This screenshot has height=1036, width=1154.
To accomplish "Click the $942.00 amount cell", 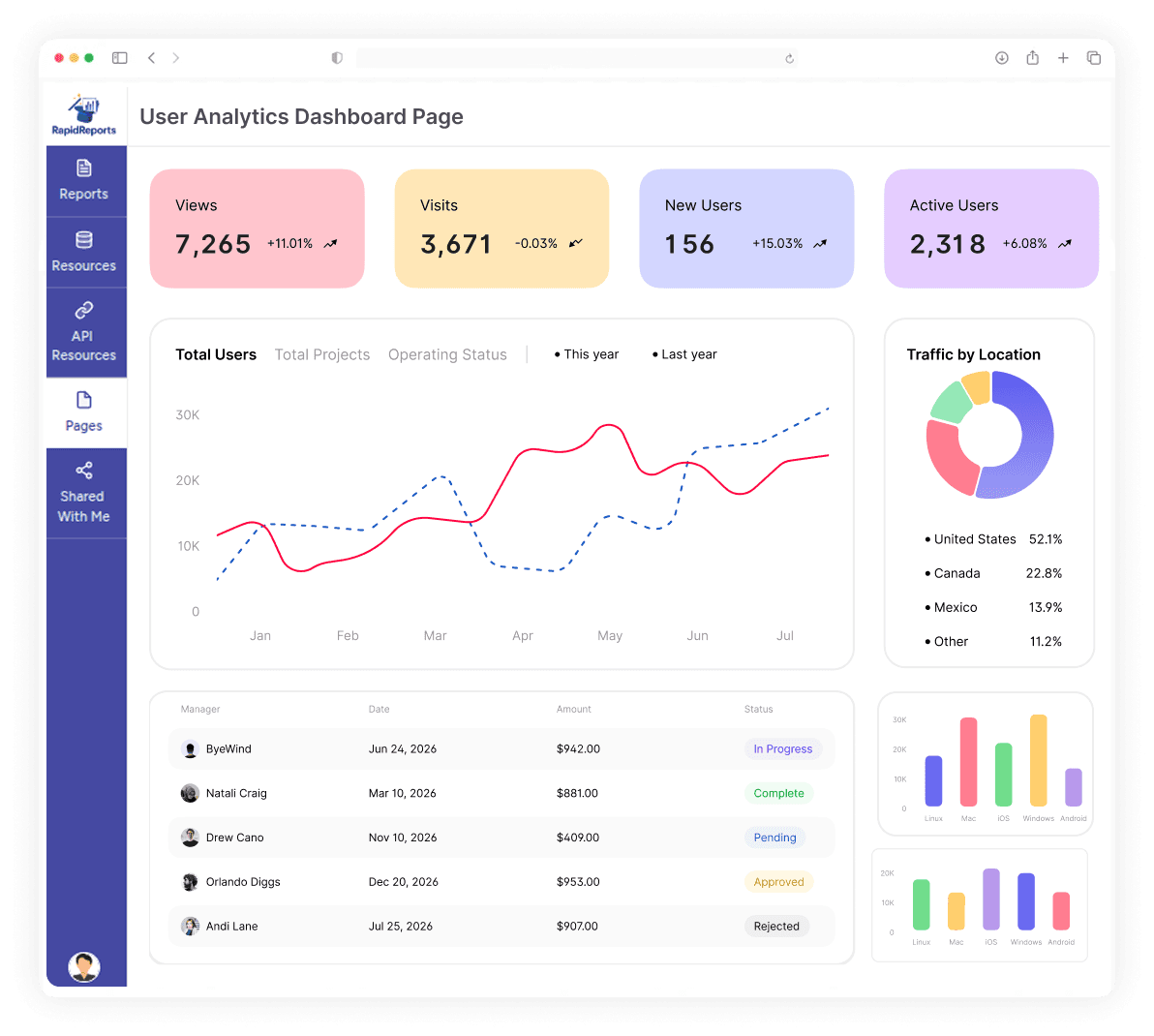I will tap(578, 749).
